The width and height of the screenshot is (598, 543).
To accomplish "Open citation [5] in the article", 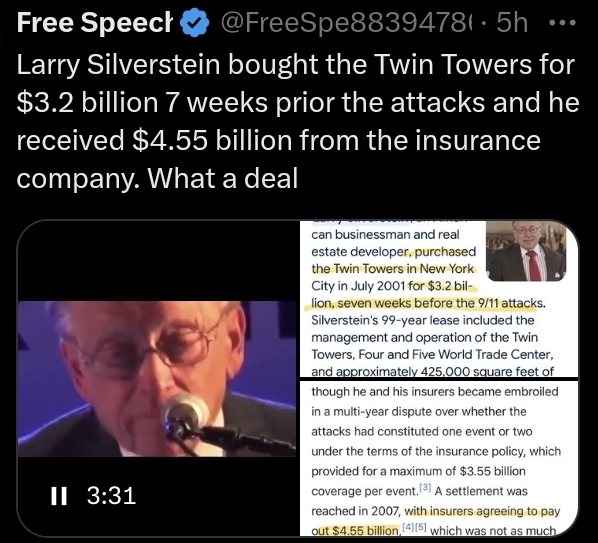I will click(421, 527).
